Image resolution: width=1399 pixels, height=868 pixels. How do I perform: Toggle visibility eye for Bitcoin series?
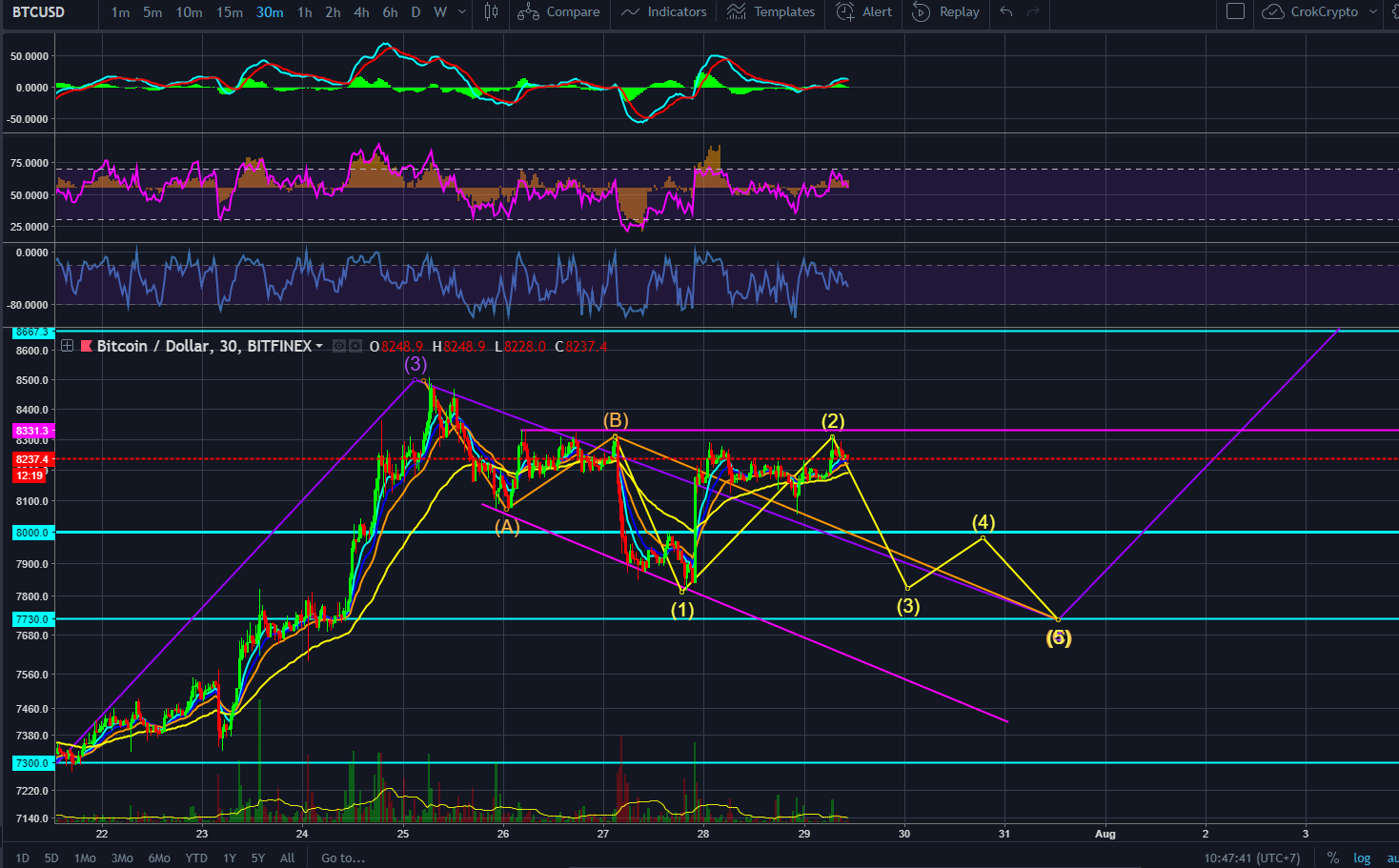point(339,346)
